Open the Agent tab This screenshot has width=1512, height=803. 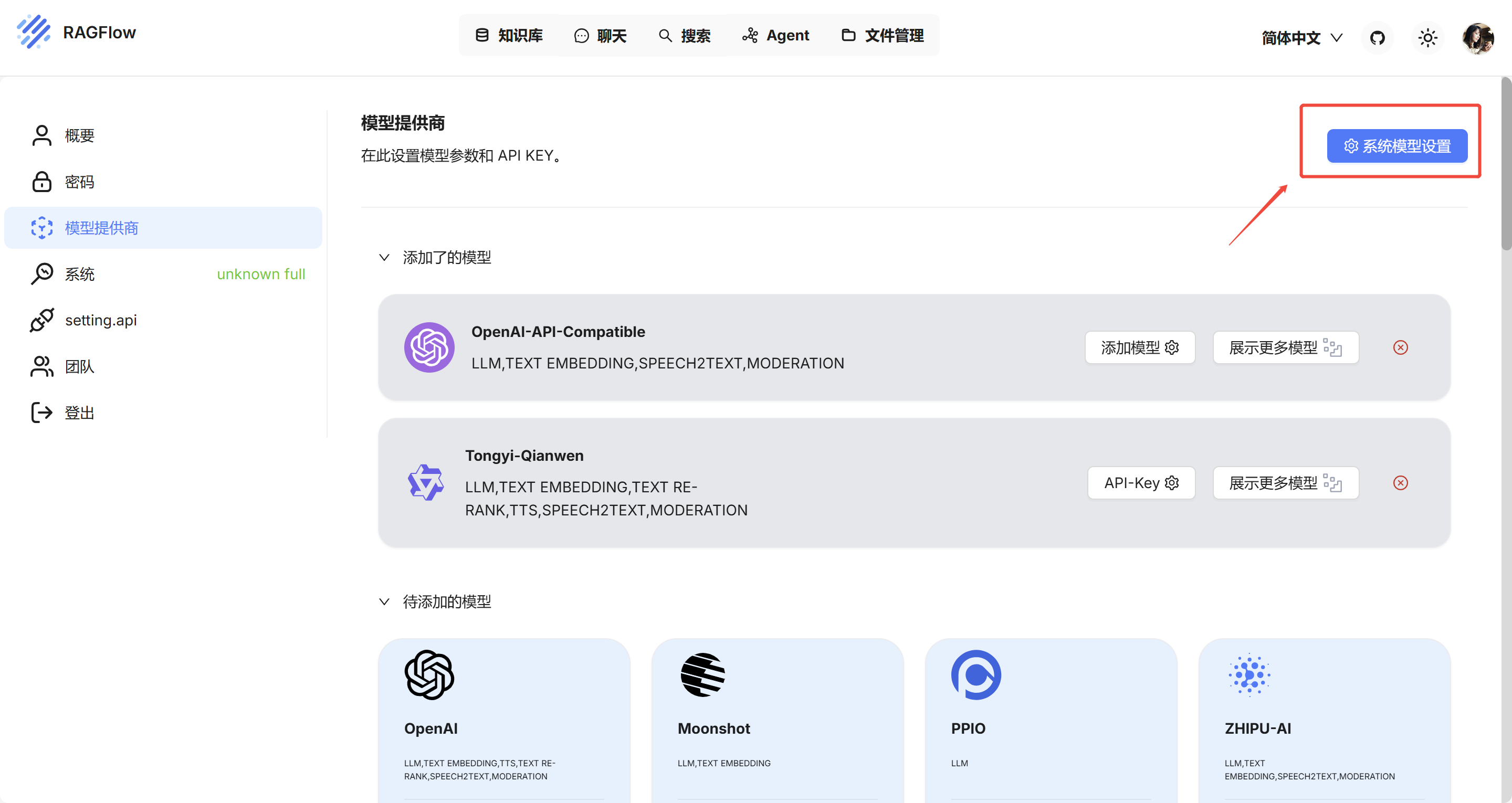point(776,36)
